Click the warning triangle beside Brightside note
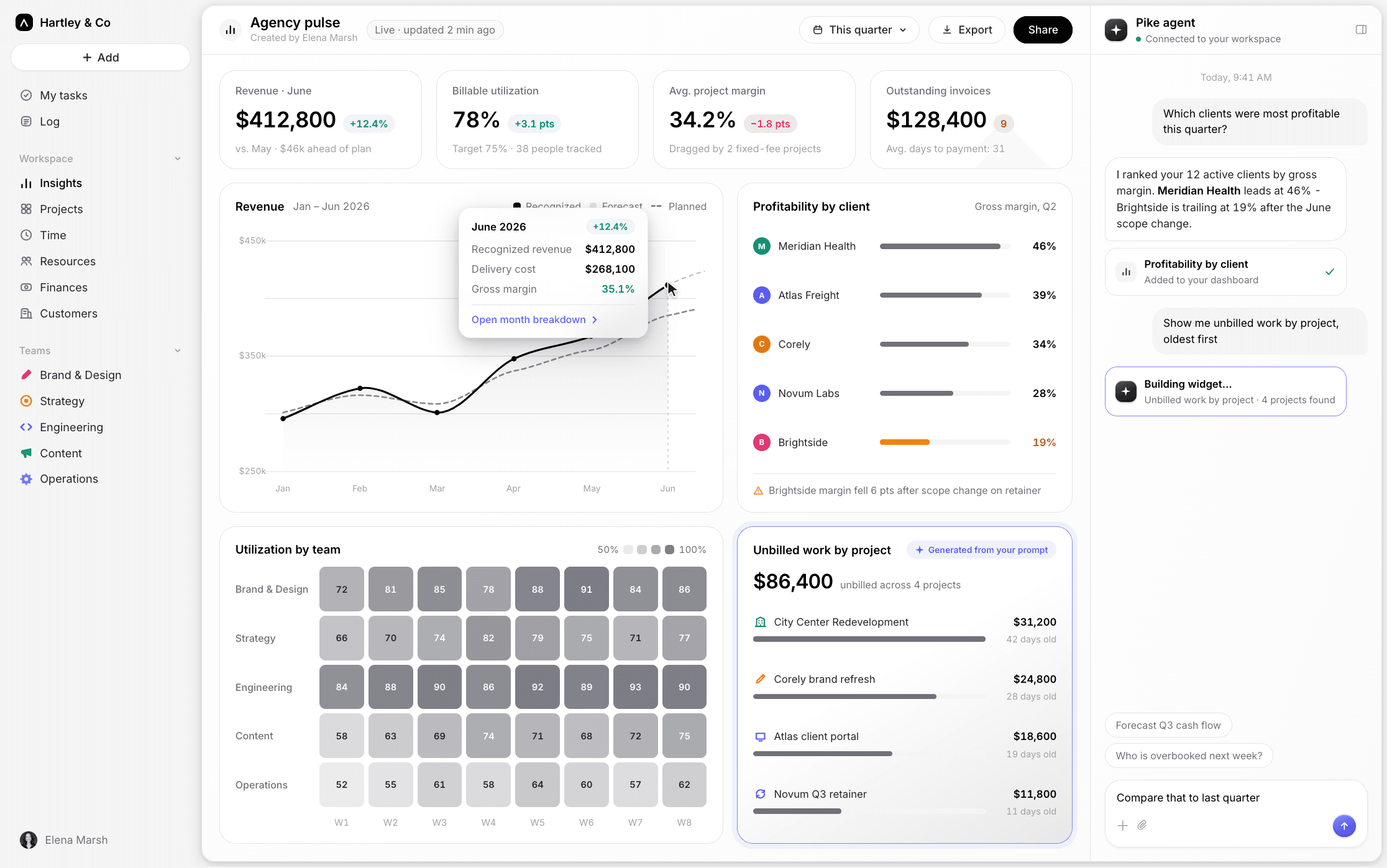The width and height of the screenshot is (1387, 868). coord(758,491)
